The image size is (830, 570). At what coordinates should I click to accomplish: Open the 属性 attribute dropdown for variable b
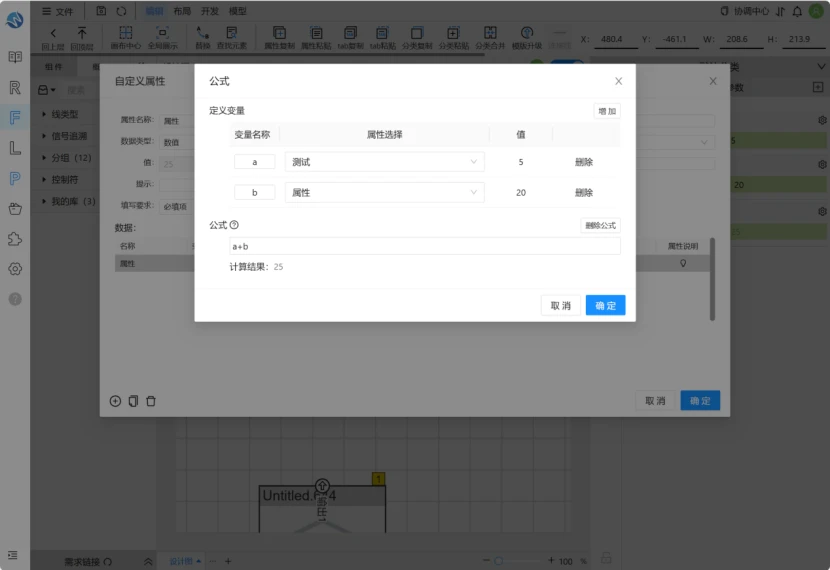coord(384,193)
